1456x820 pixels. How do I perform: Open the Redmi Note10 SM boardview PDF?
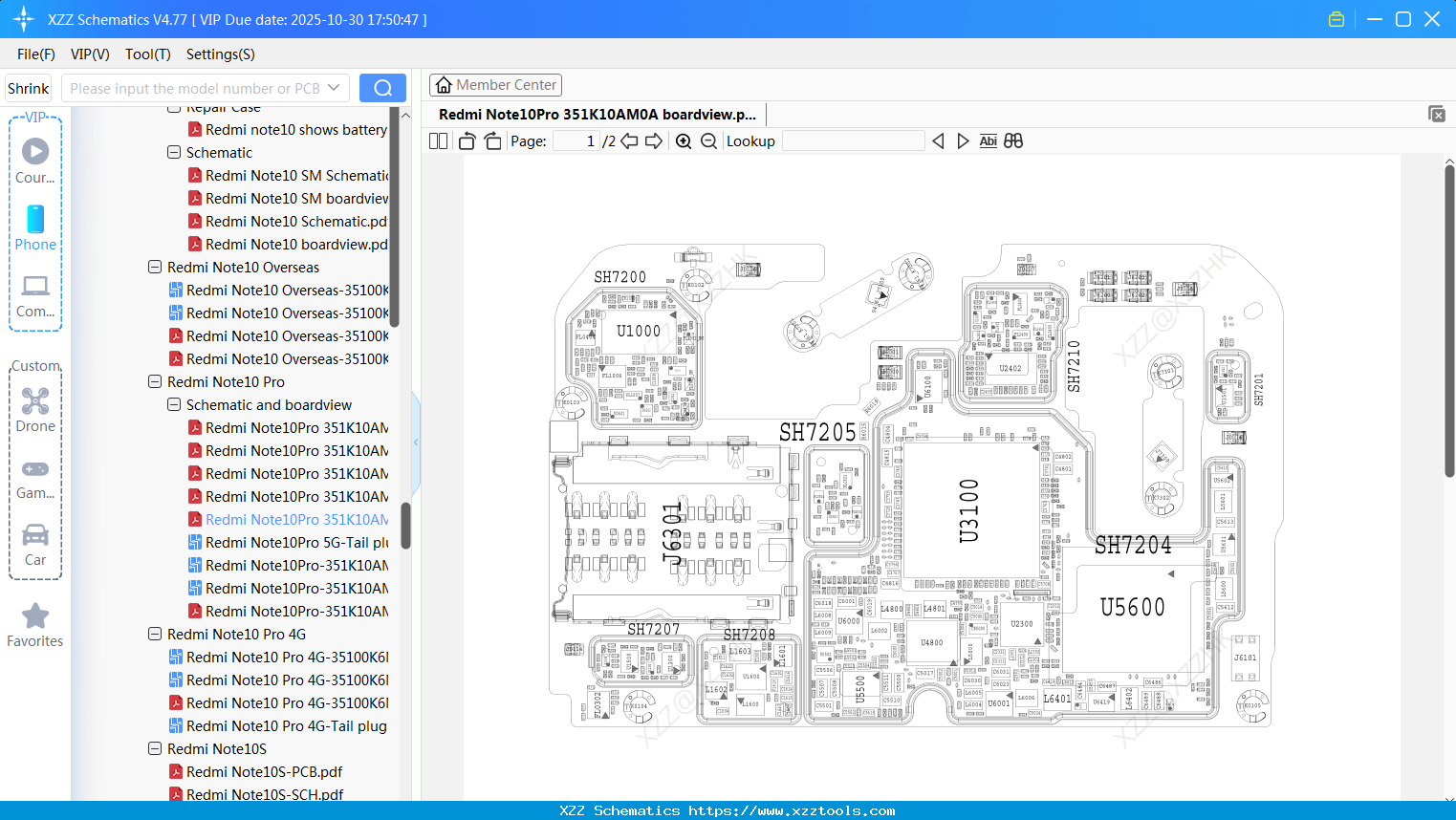coord(296,199)
